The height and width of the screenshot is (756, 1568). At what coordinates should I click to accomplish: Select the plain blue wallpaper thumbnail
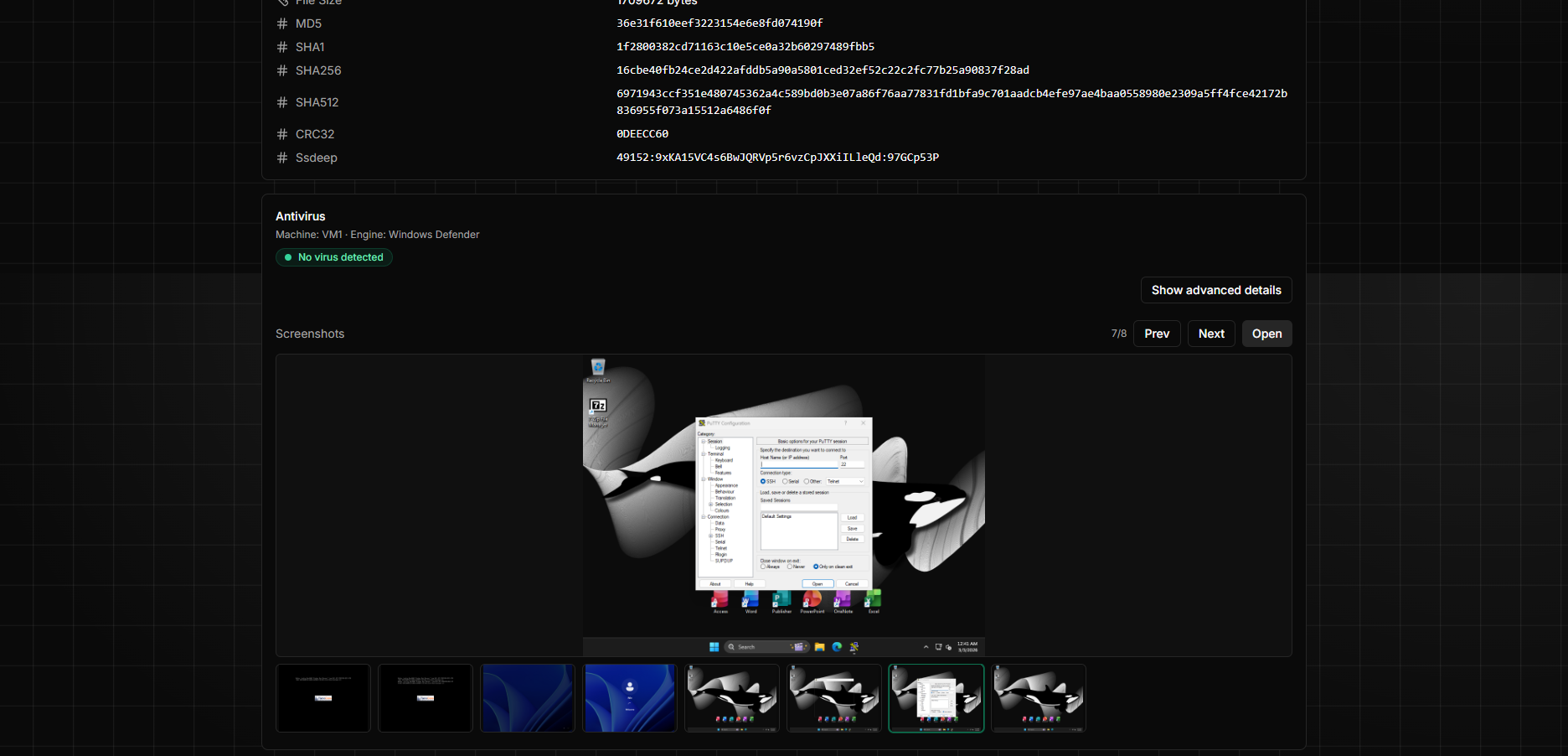528,698
